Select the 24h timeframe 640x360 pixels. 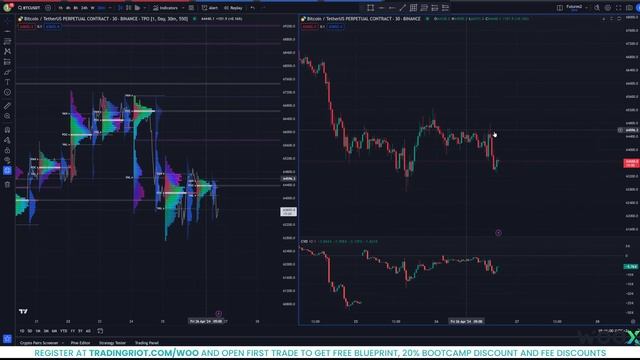(84, 8)
